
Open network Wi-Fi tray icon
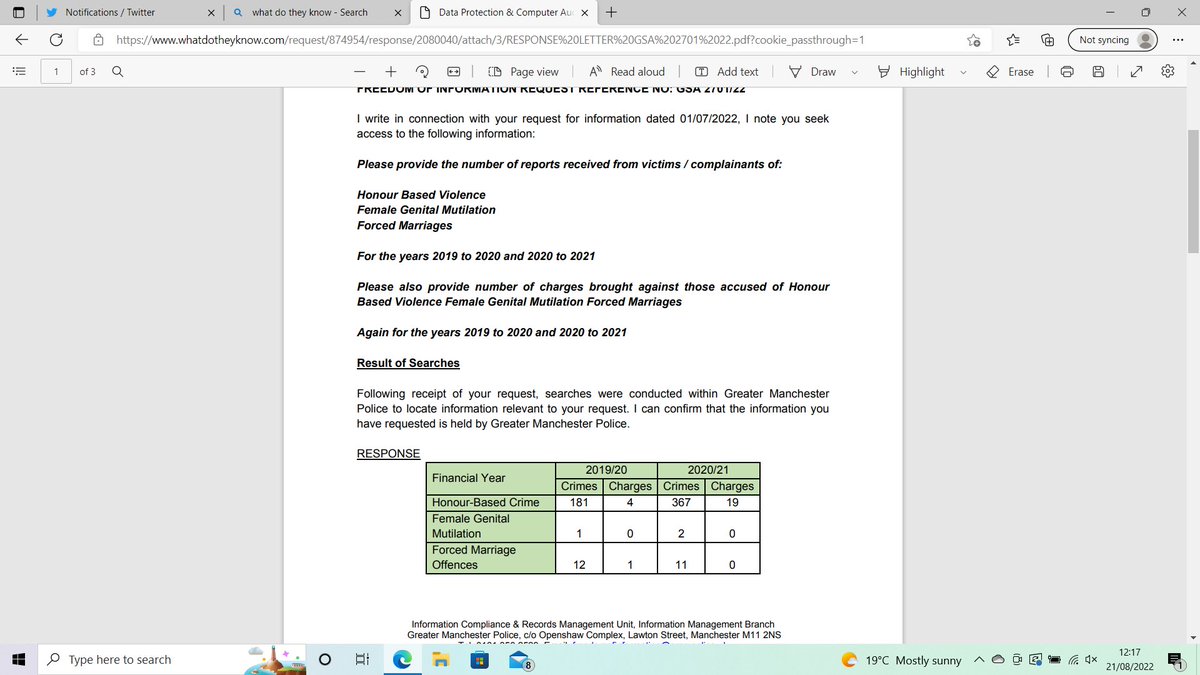[x=1073, y=660]
